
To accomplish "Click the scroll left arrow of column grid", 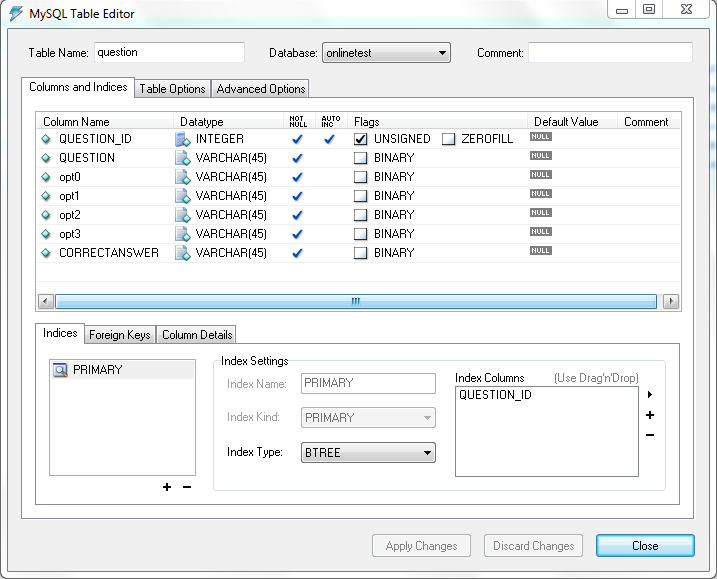I will tap(46, 301).
